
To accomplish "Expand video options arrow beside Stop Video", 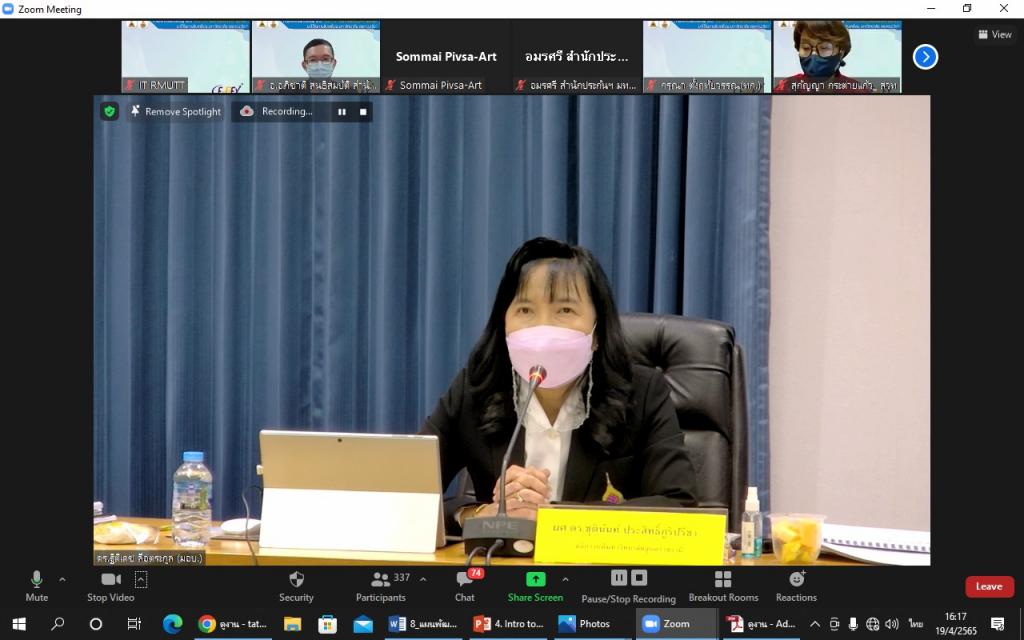I will tap(141, 579).
